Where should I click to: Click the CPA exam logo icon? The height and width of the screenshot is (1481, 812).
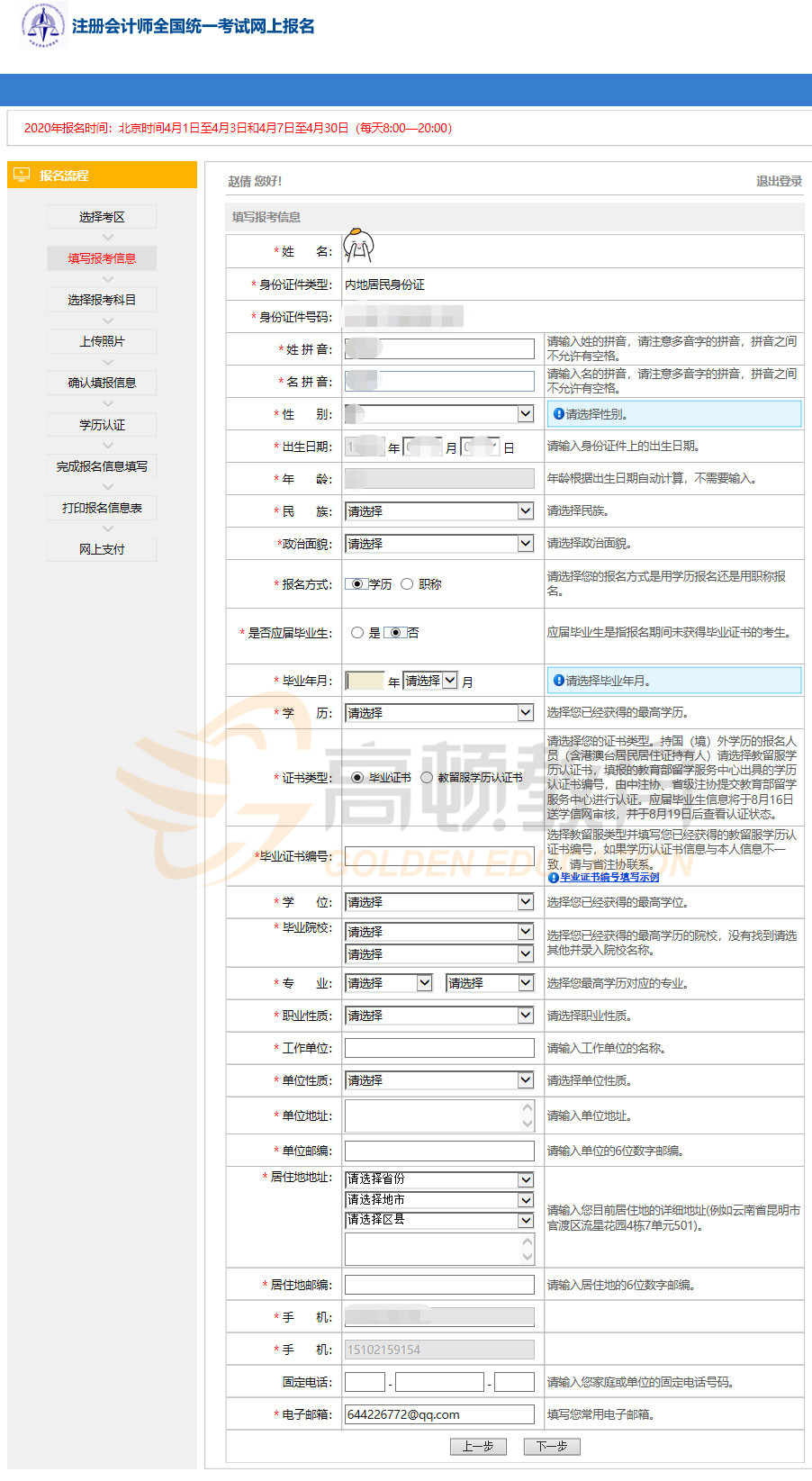[x=43, y=25]
